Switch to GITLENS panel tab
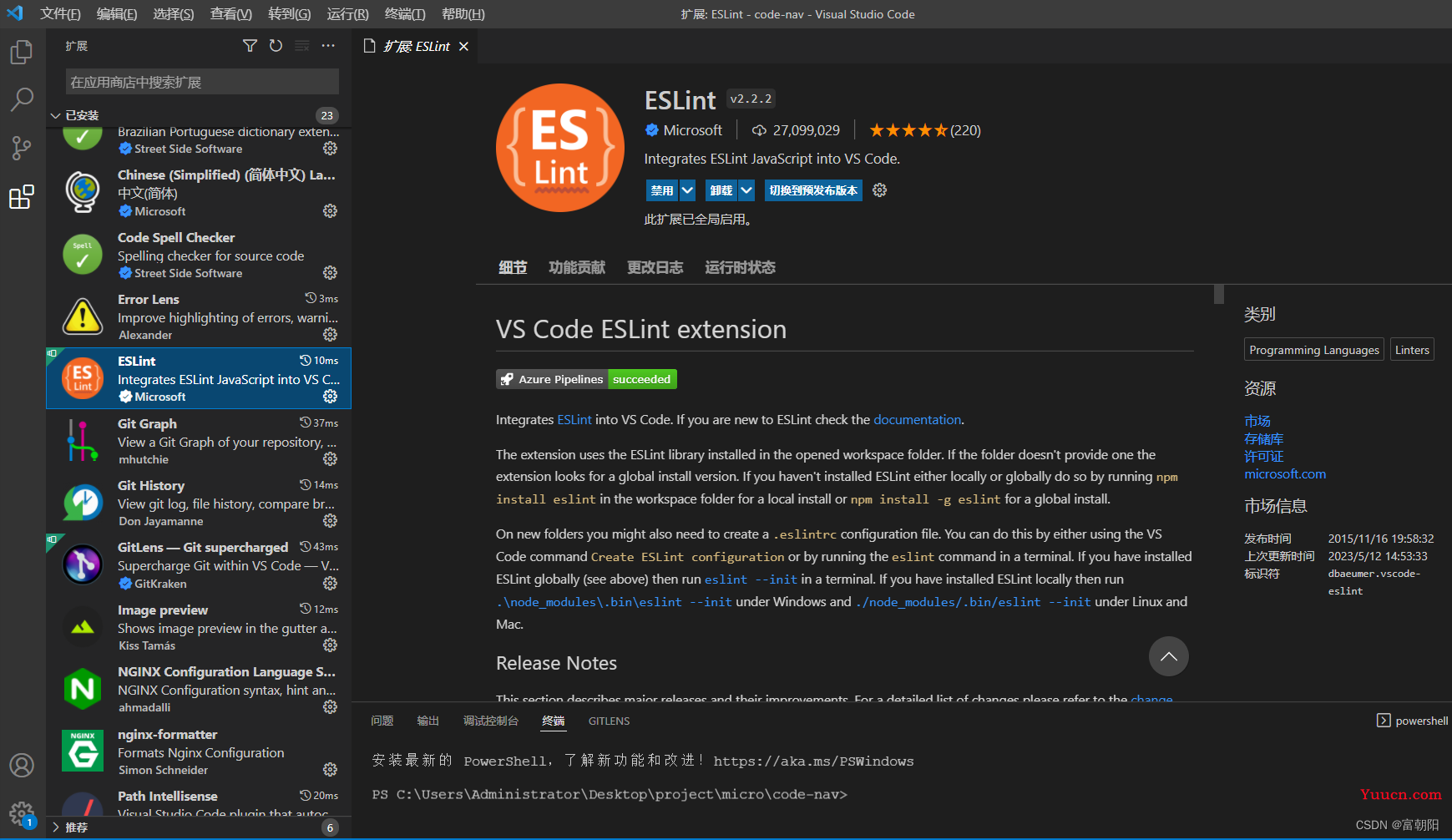Viewport: 1452px width, 840px height. point(609,721)
